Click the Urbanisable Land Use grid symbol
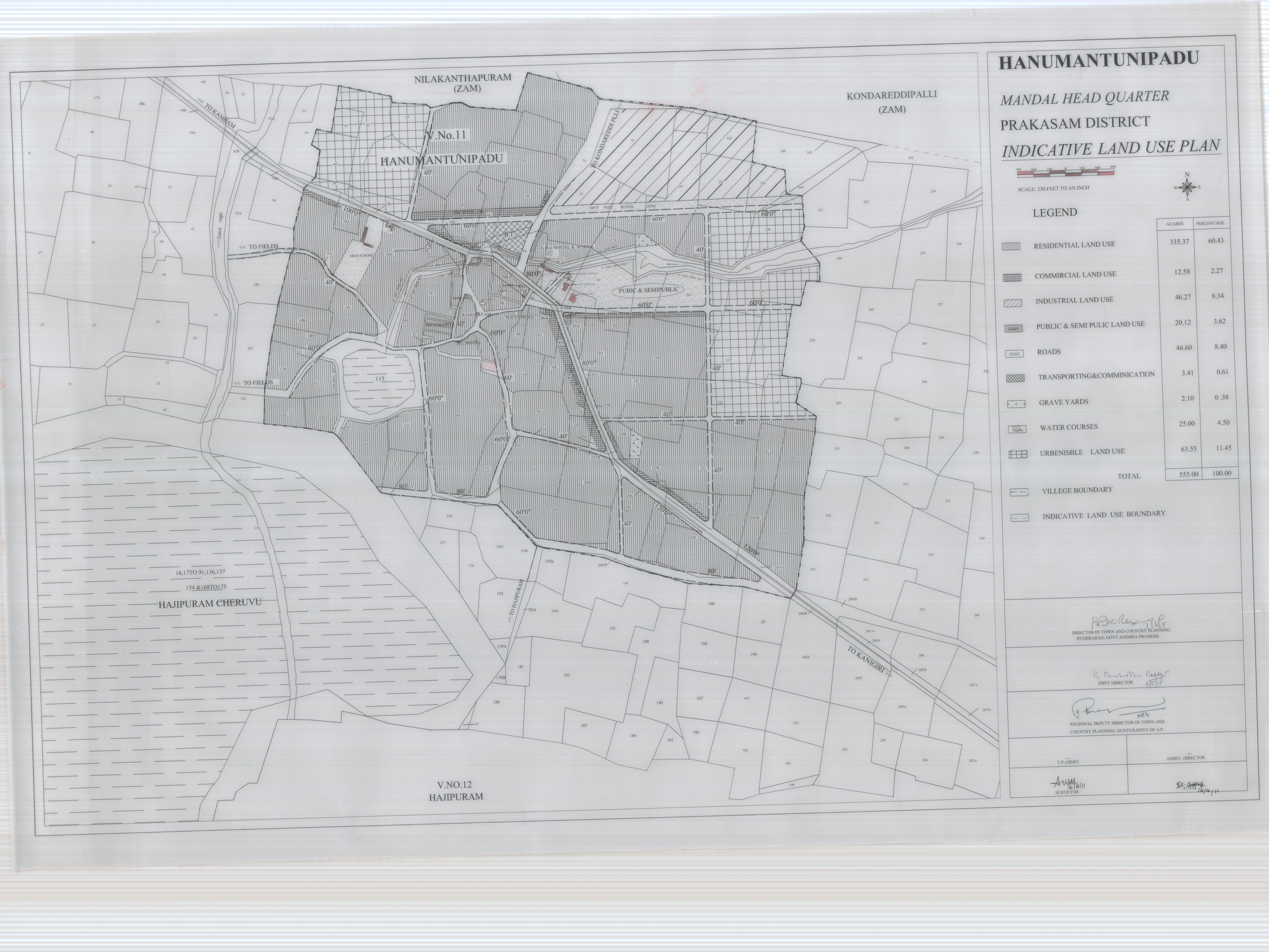The width and height of the screenshot is (1269, 952). (x=1018, y=454)
